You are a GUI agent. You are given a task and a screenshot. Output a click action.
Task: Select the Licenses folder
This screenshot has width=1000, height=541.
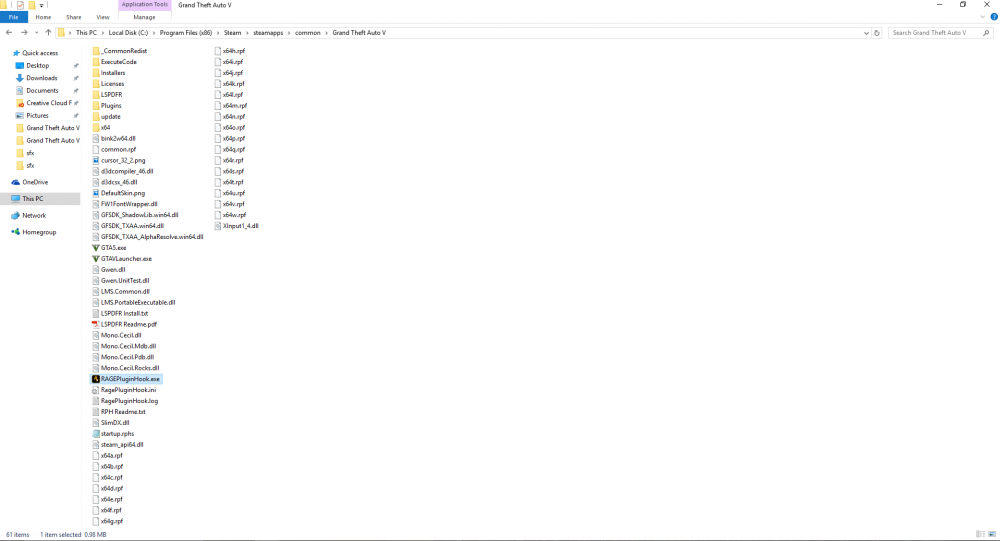point(108,84)
